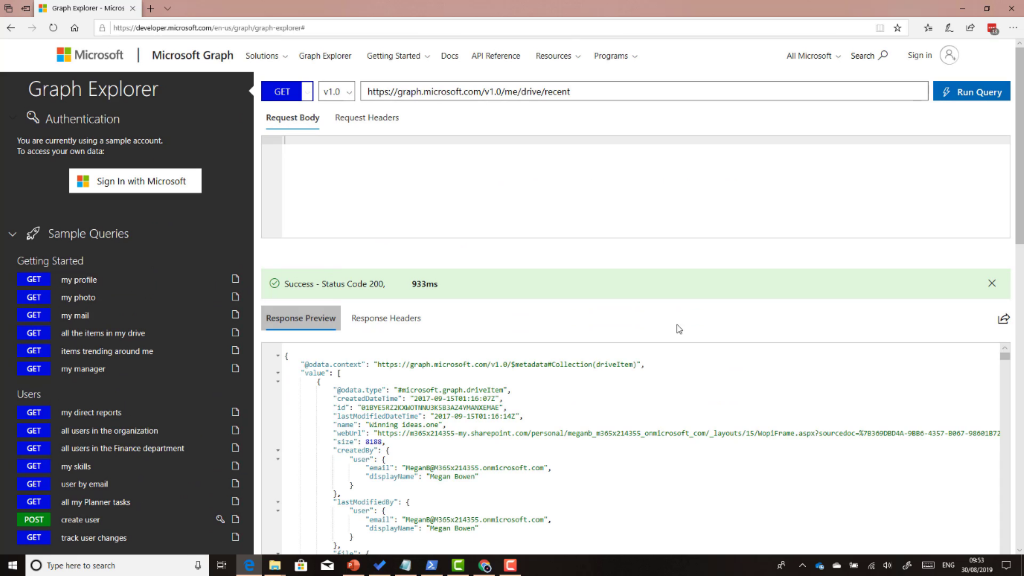Open docs icon for my photo query
The image size is (1024, 576).
235,296
